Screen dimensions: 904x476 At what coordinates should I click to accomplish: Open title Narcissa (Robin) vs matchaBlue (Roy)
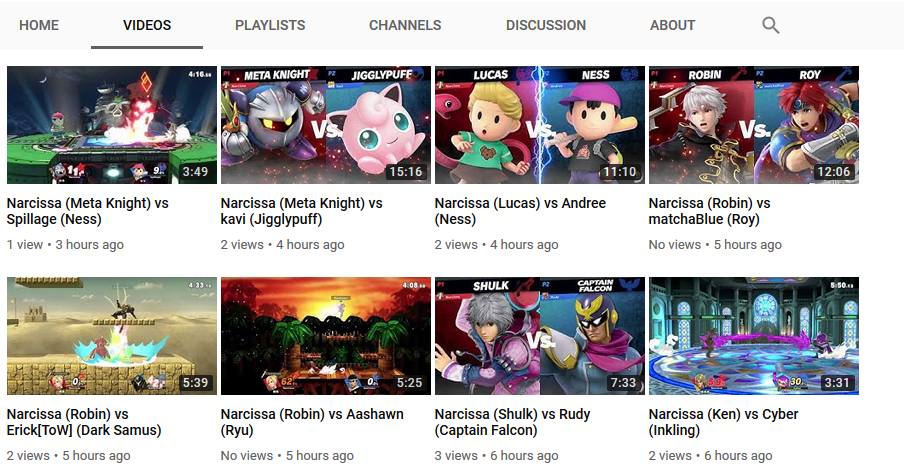pos(709,211)
